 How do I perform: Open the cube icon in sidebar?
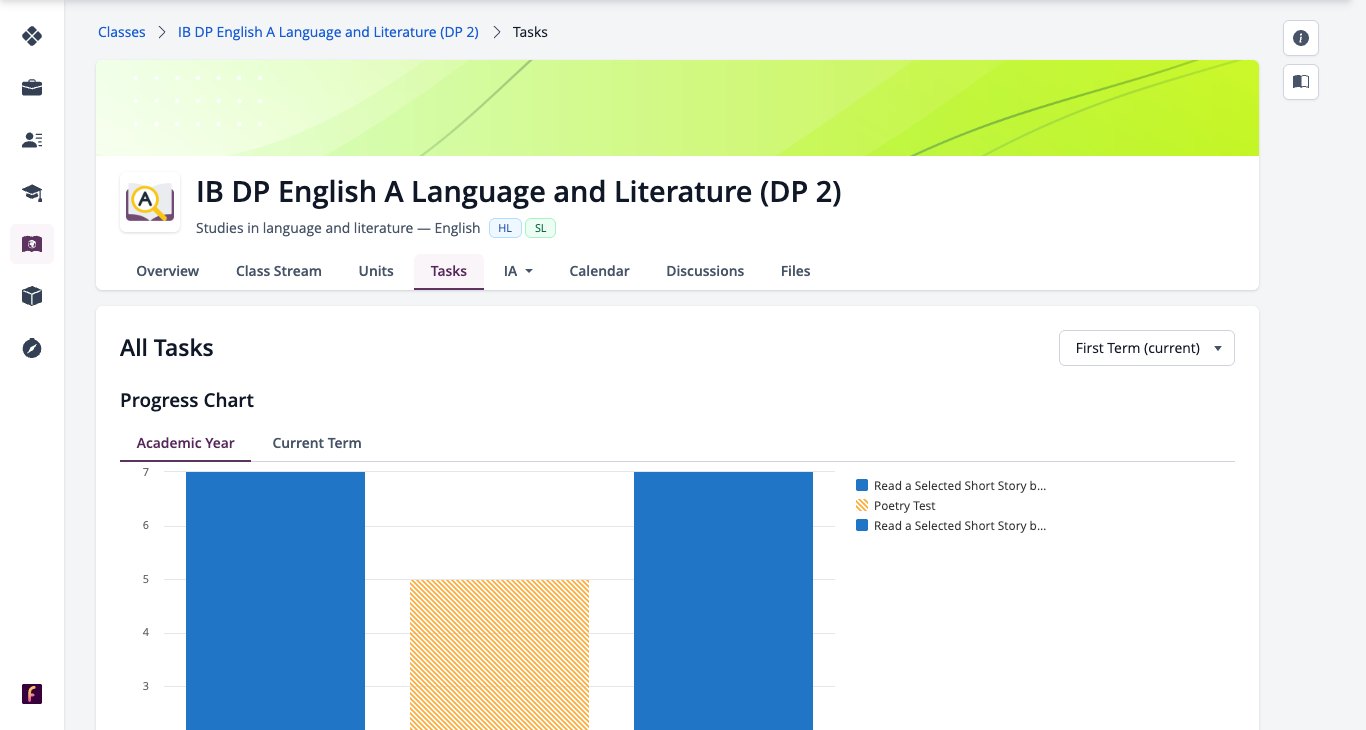click(x=32, y=296)
